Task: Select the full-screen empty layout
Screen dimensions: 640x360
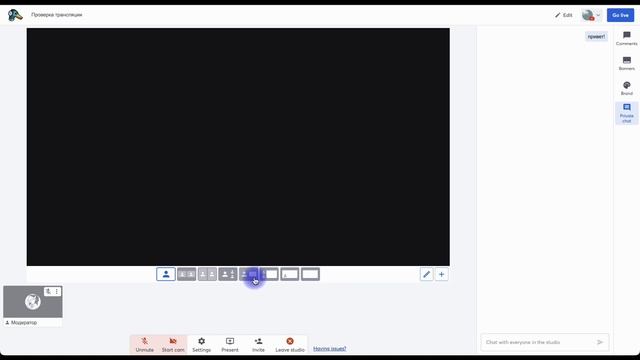Action: [x=310, y=274]
